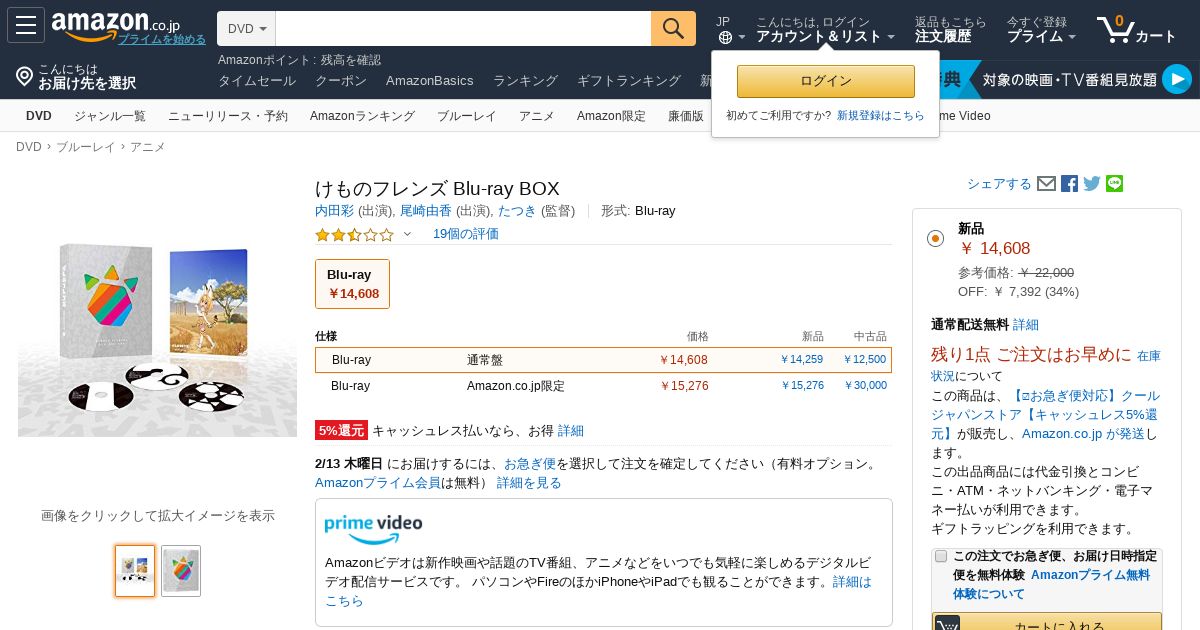Select the Blu-ray ¥14,608 format option
This screenshot has width=1200, height=630.
[352, 284]
